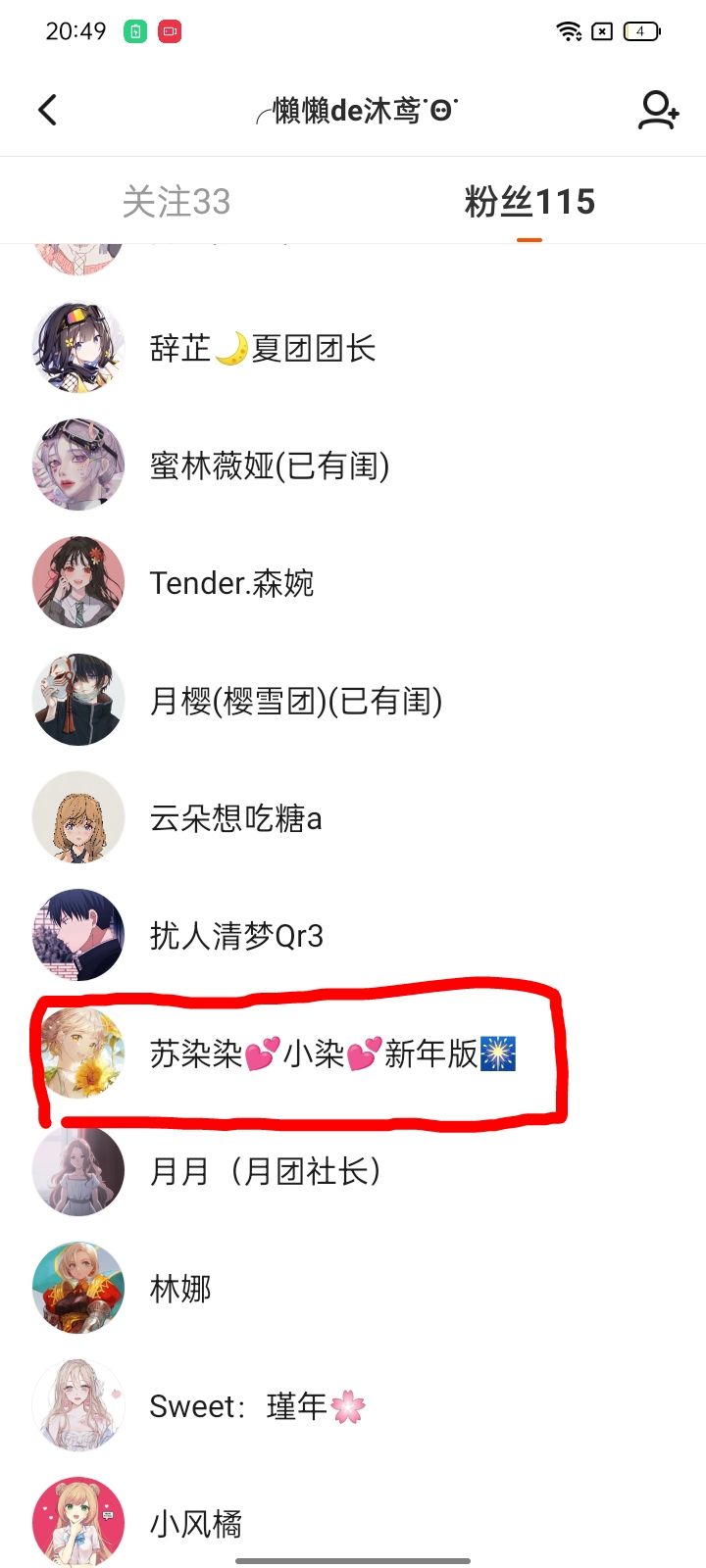This screenshot has height=1568, width=706.
Task: Switch to the 关注33 tab
Action: tap(176, 202)
